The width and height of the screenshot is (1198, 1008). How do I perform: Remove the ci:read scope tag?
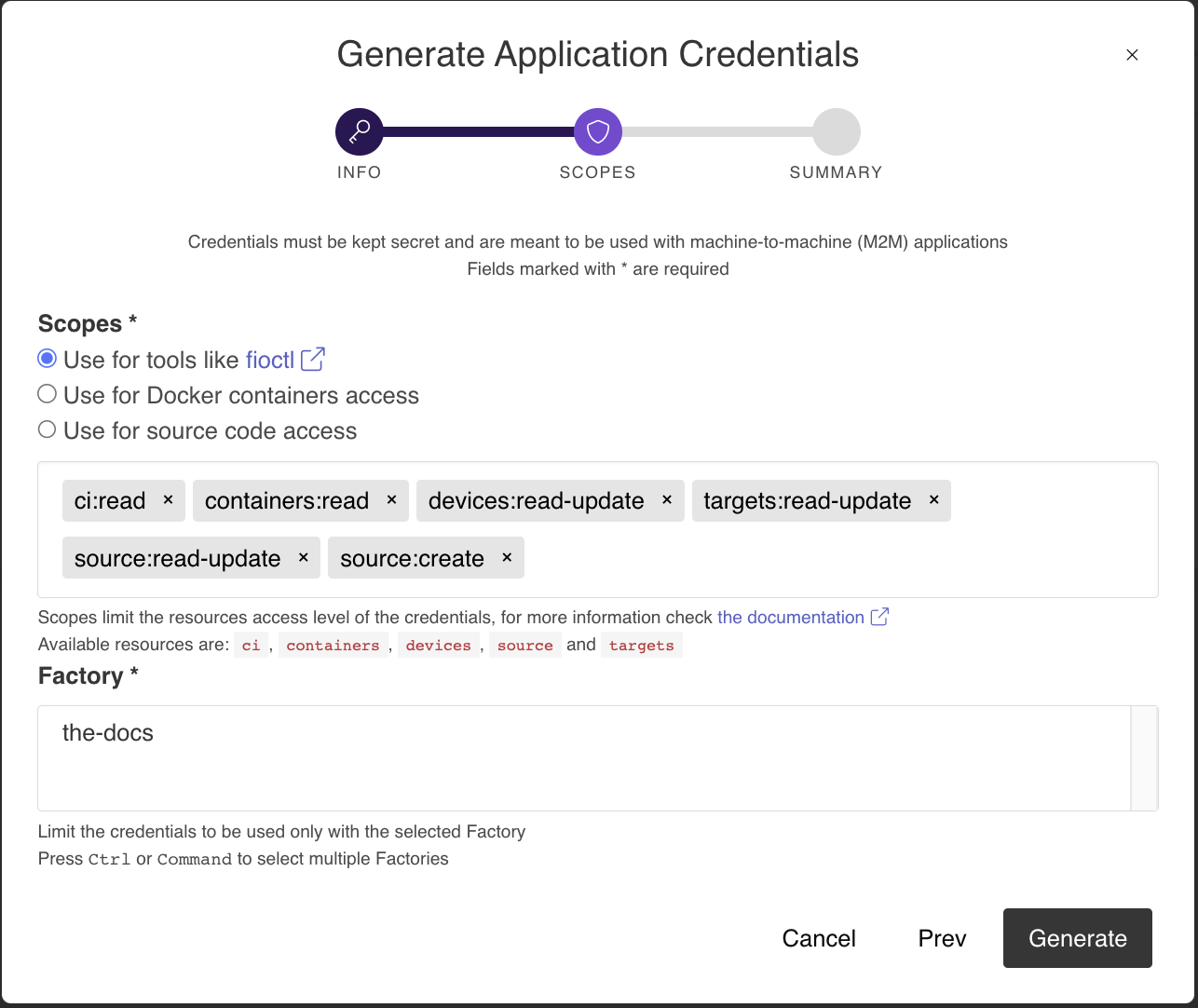[169, 500]
